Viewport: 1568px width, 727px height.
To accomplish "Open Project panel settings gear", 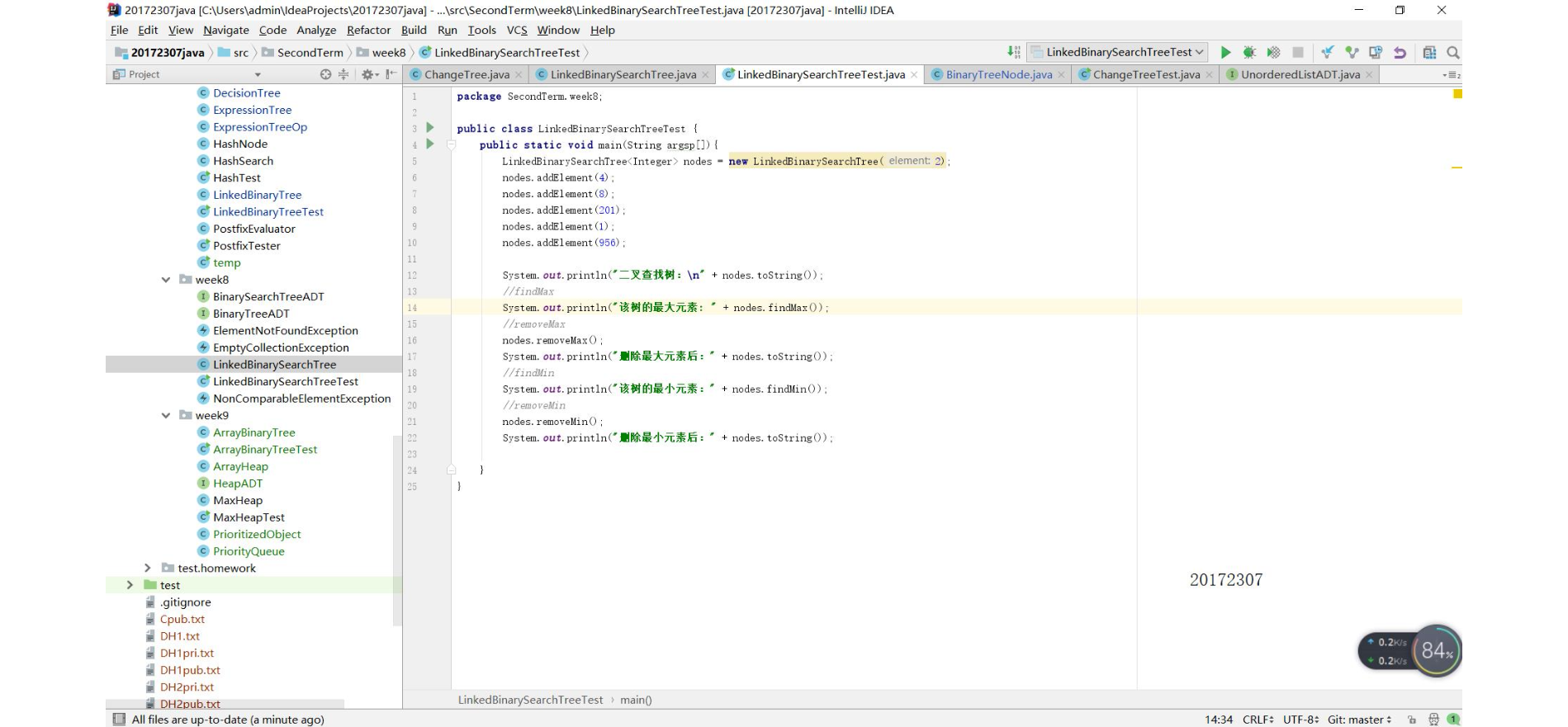I will point(368,74).
